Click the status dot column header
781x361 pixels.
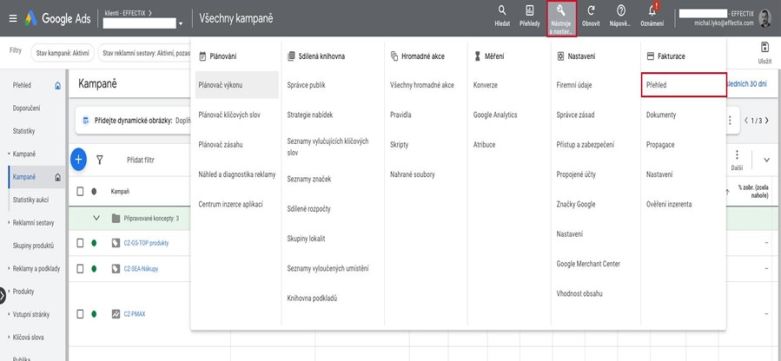click(94, 191)
